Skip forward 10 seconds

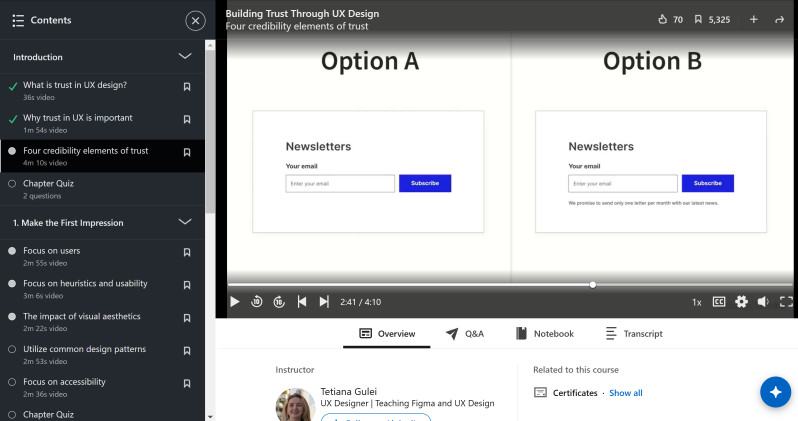[279, 301]
